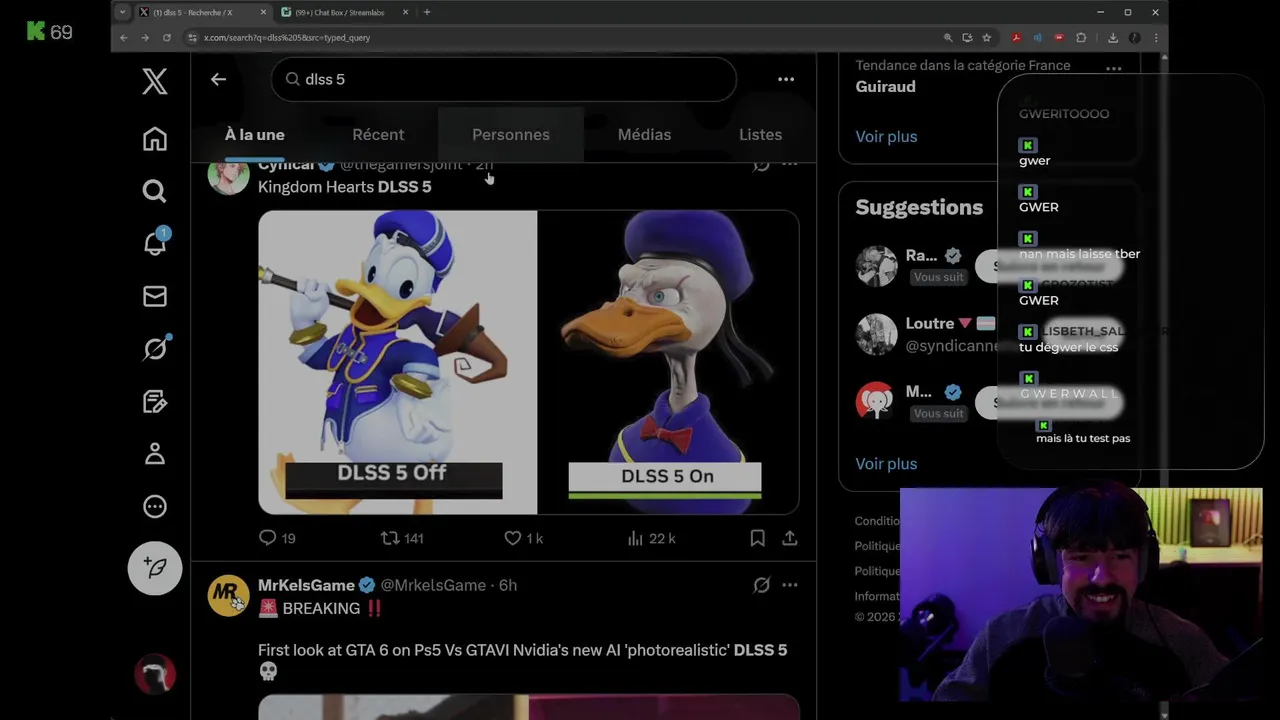Click Grok explain icon on MrKelsGame post
Viewport: 1280px width, 720px height.
click(761, 585)
